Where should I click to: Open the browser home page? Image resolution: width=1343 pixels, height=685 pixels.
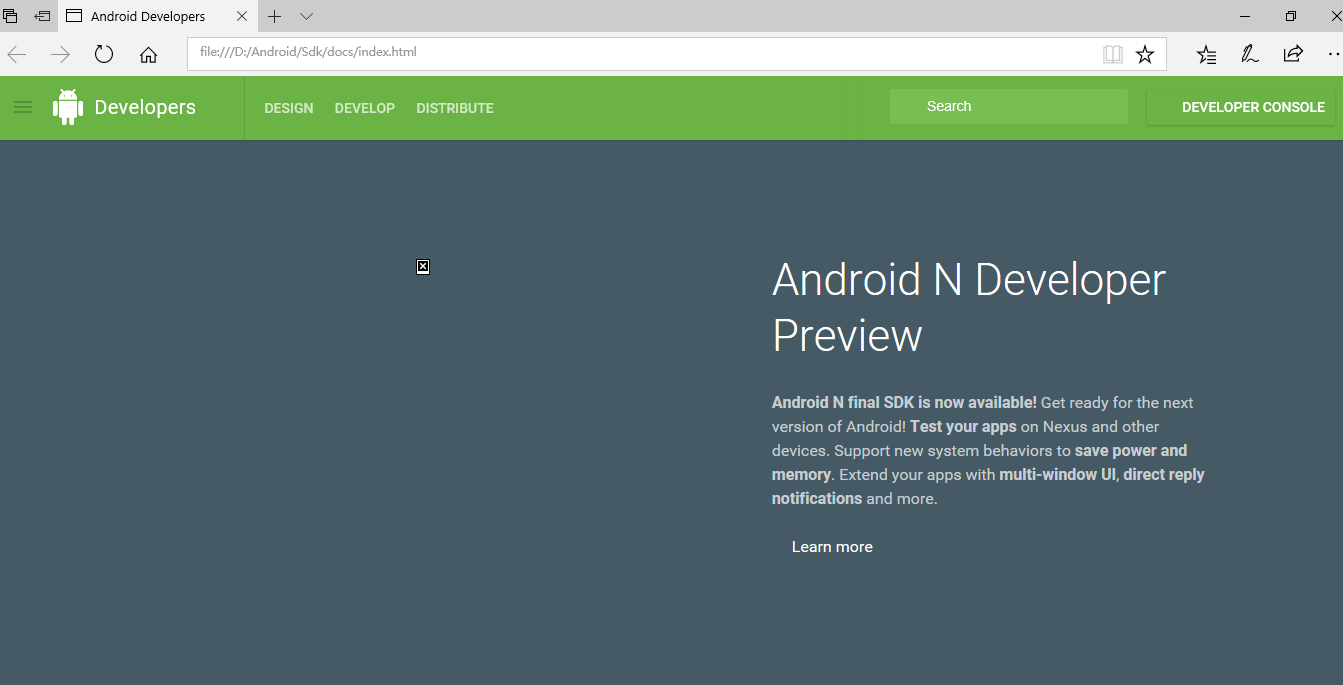pyautogui.click(x=148, y=54)
